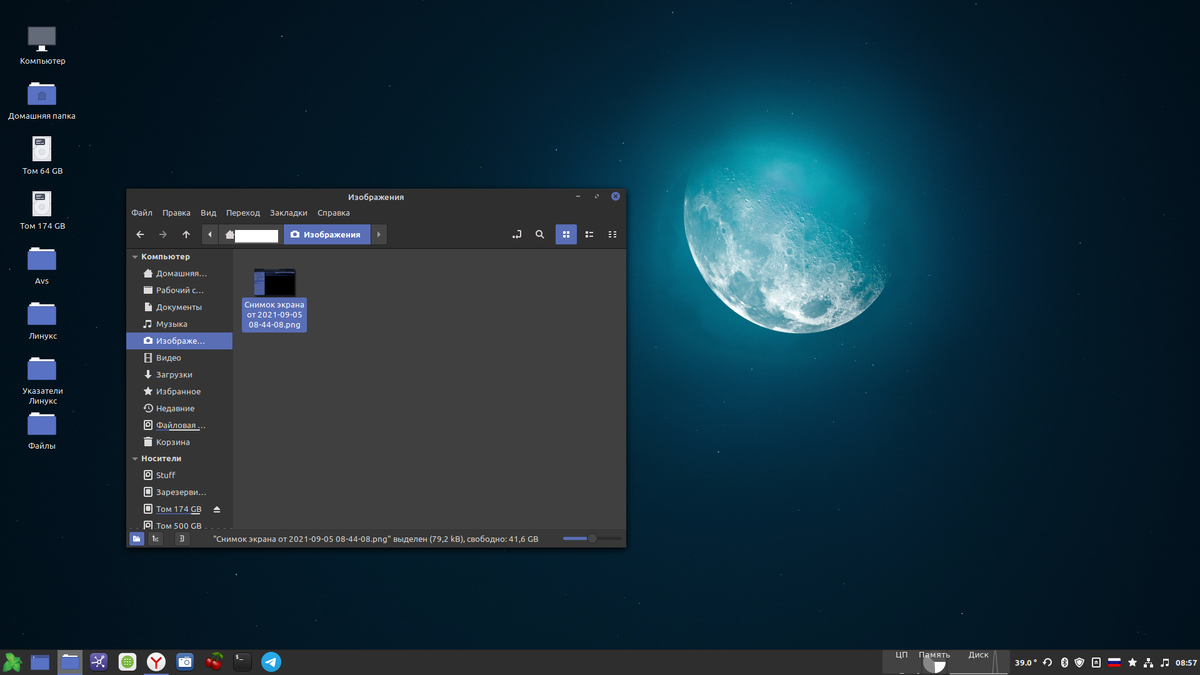1200x675 pixels.
Task: Open Избранное in sidebar
Action: [180, 392]
